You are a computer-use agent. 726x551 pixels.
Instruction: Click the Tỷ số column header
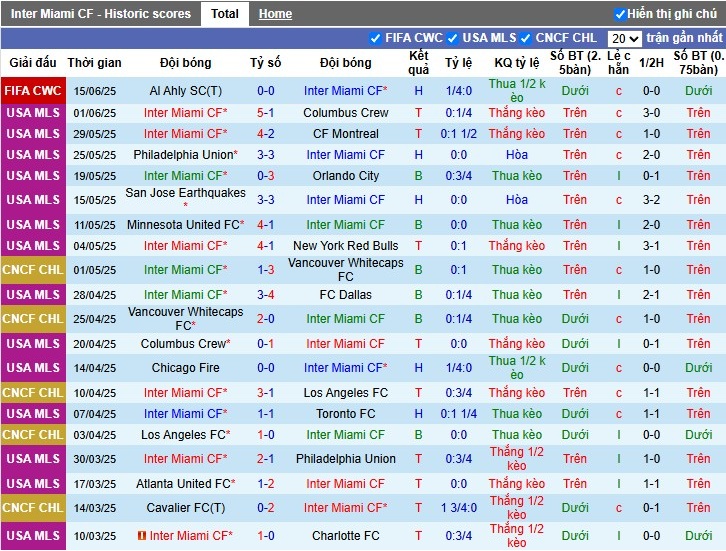click(x=265, y=63)
